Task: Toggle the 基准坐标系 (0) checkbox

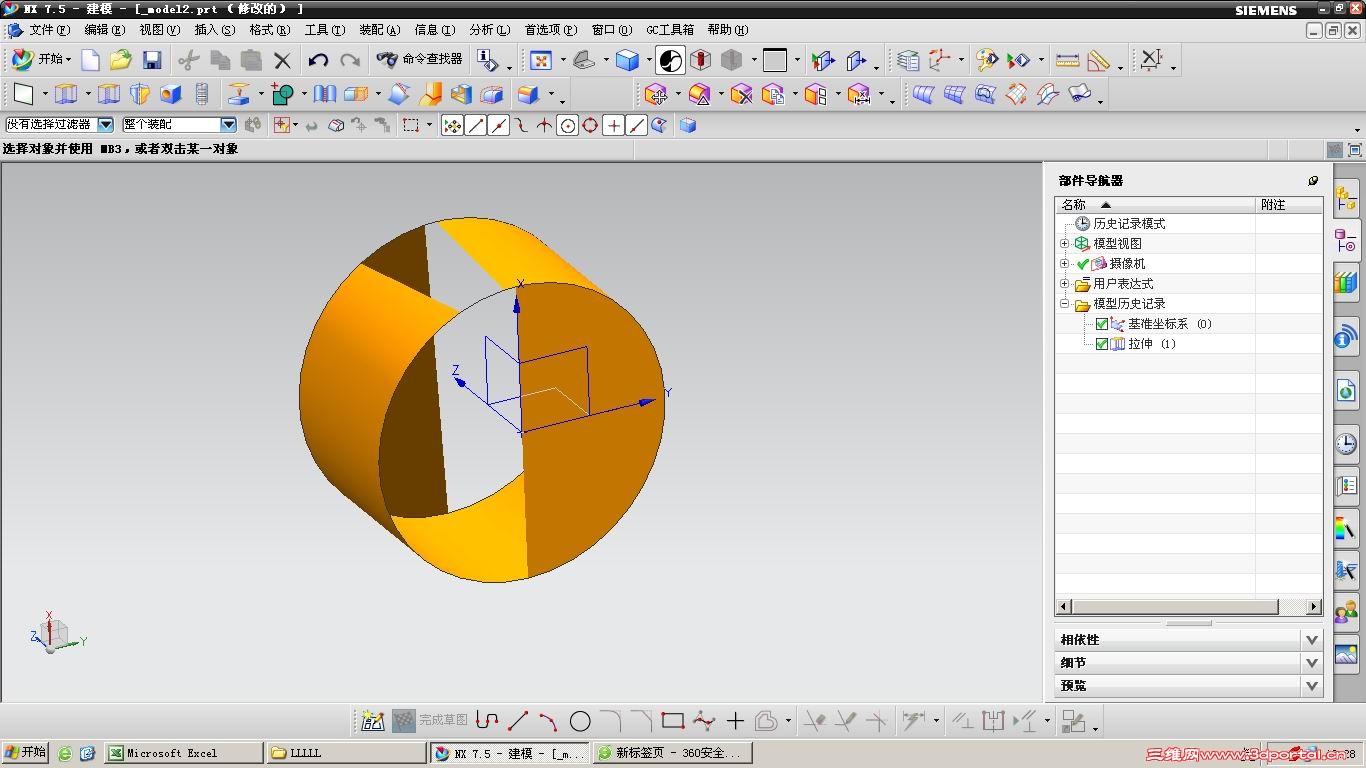Action: click(1102, 324)
